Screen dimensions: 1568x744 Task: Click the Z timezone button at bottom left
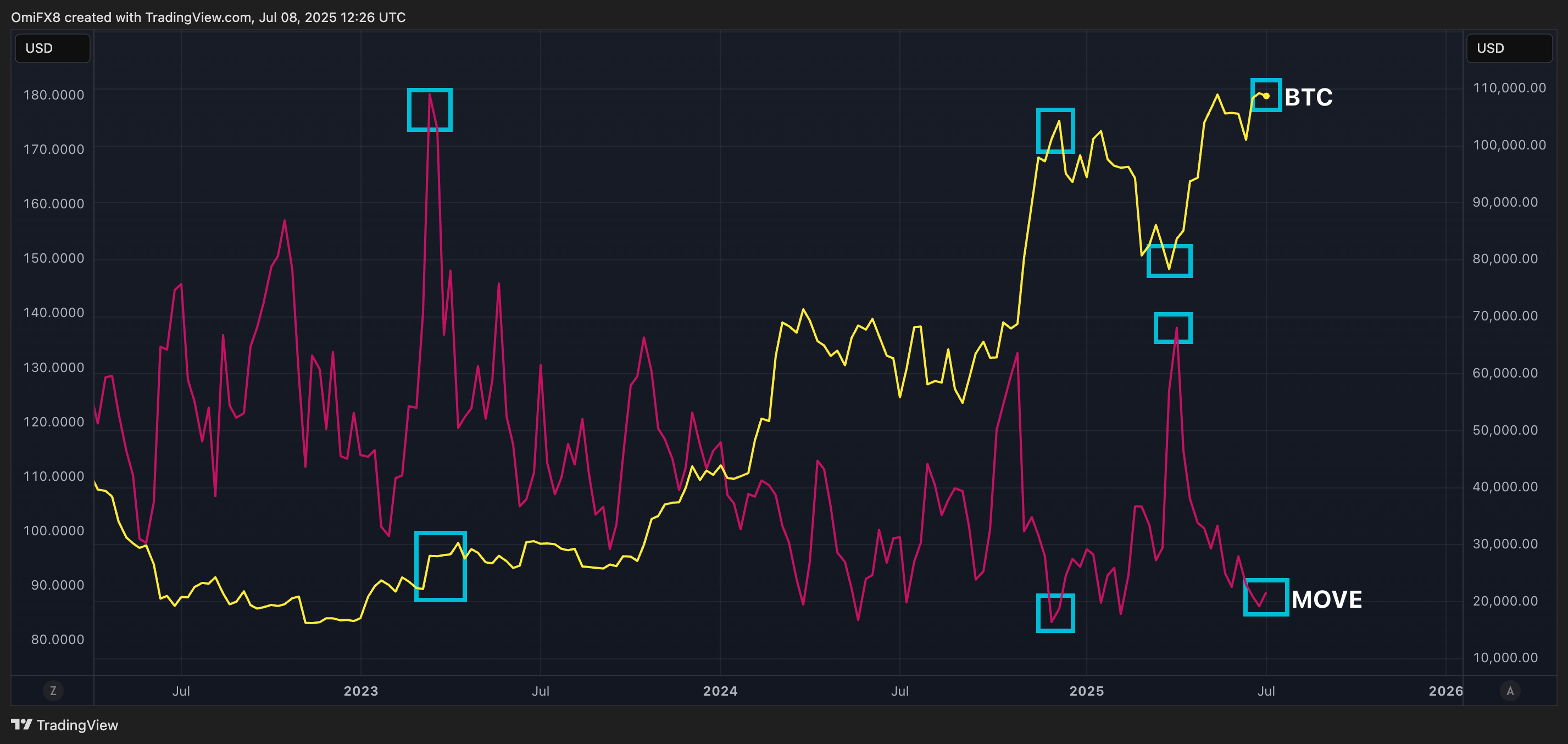coord(53,690)
